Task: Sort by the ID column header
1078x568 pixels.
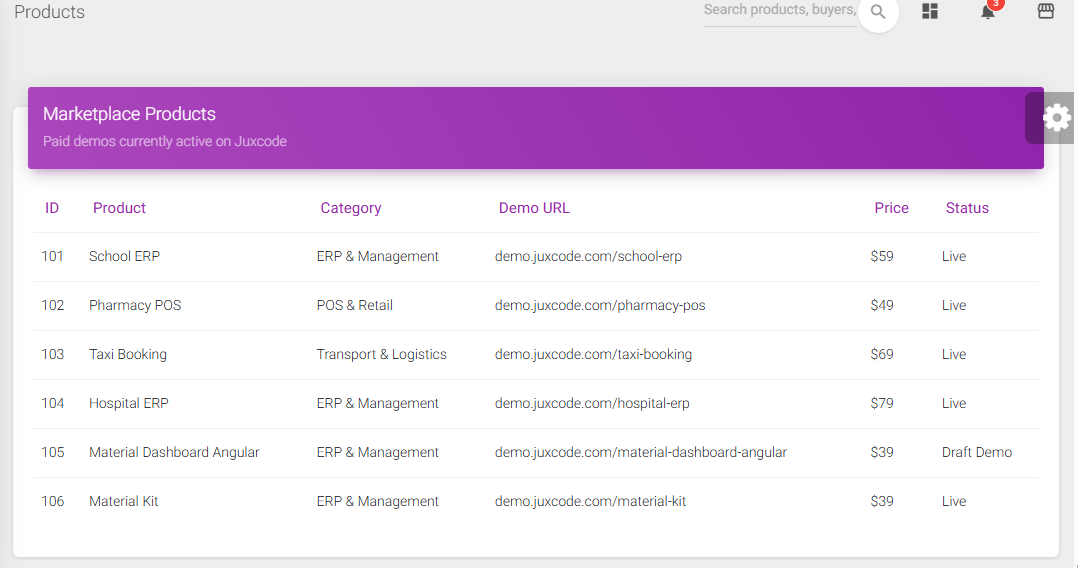Action: 52,208
